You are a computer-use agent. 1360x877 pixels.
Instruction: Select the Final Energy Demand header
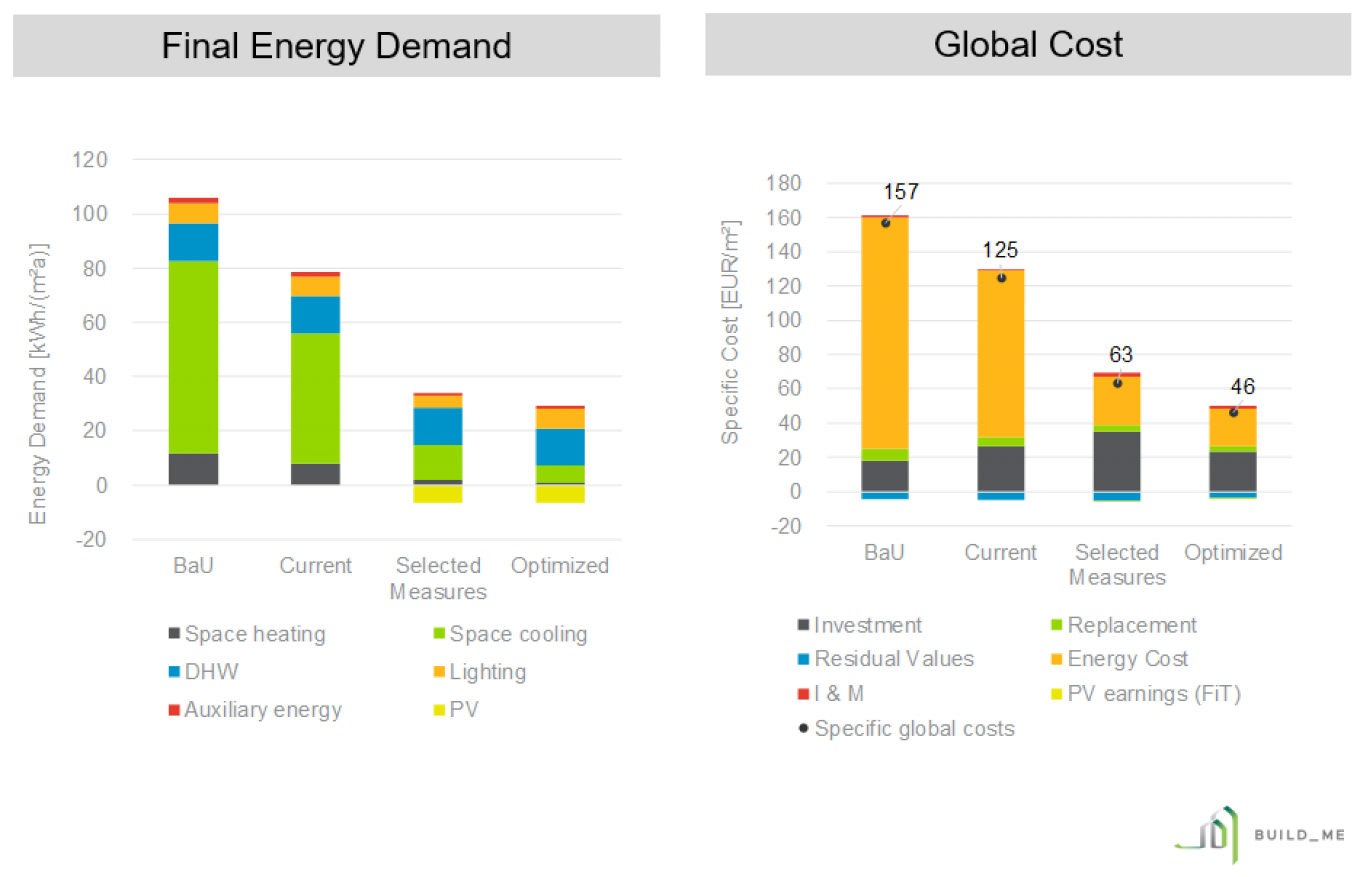click(336, 46)
